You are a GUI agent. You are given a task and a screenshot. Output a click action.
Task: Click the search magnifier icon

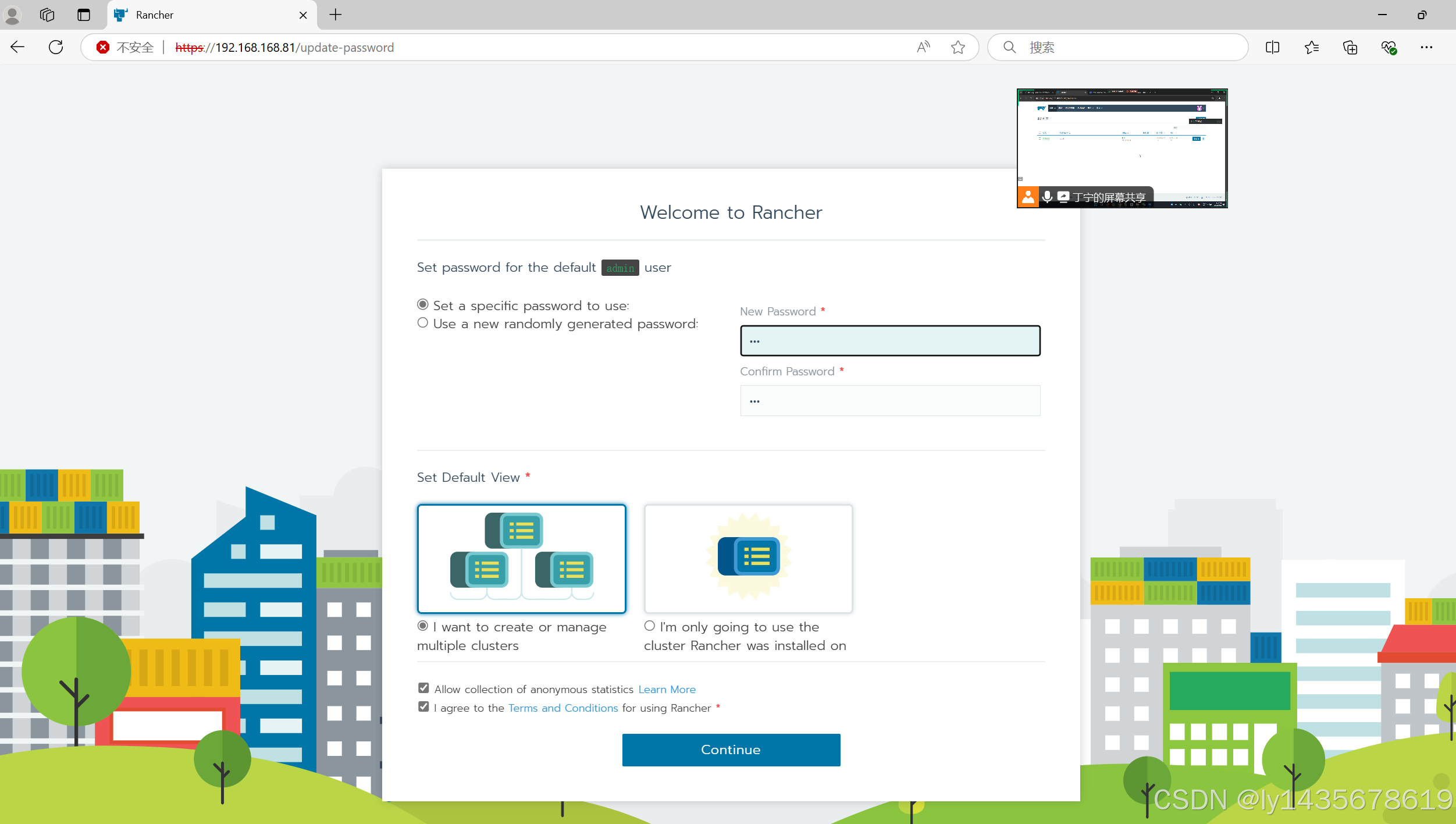tap(1010, 47)
